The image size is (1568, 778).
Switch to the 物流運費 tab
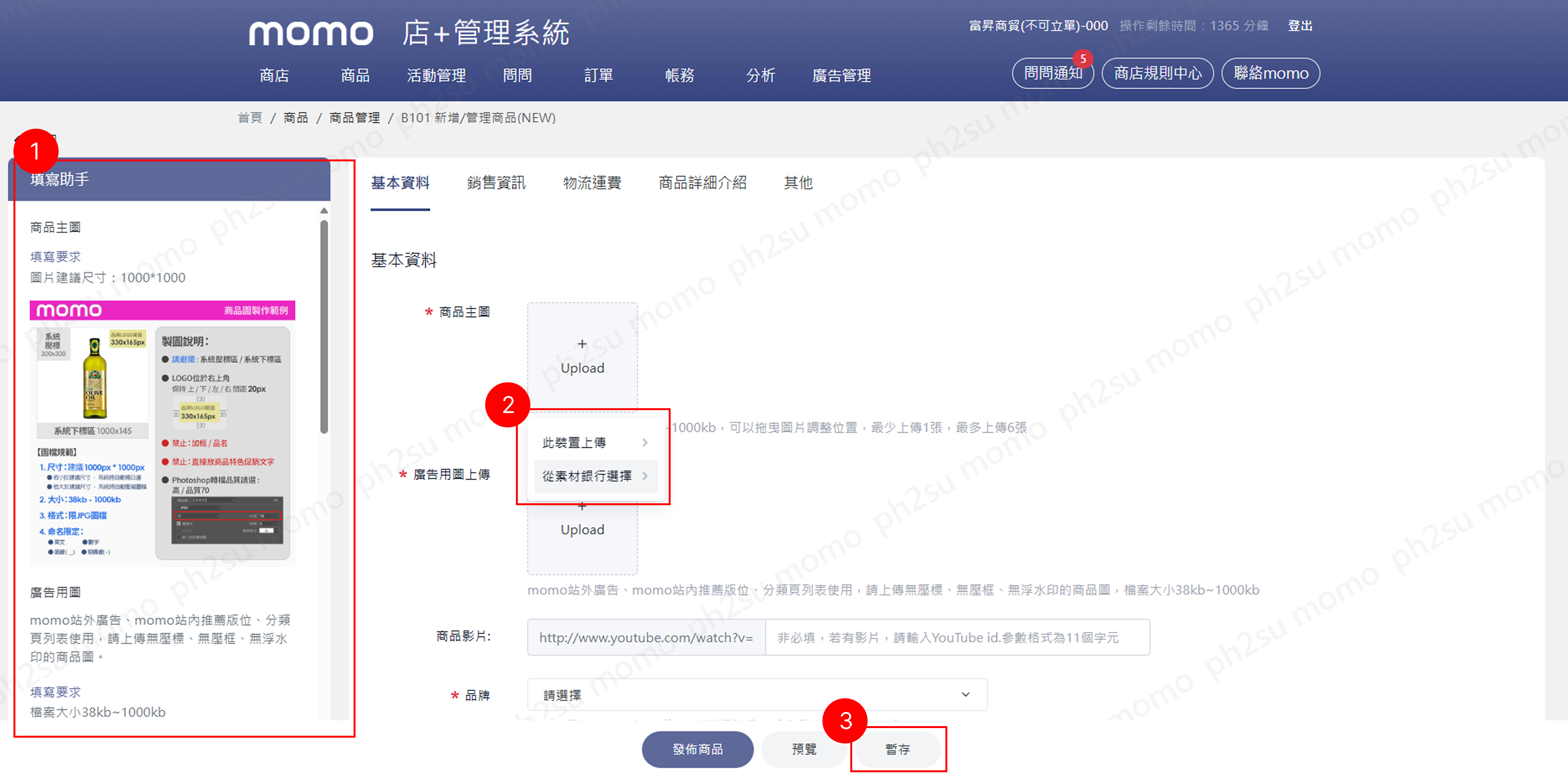[x=592, y=182]
